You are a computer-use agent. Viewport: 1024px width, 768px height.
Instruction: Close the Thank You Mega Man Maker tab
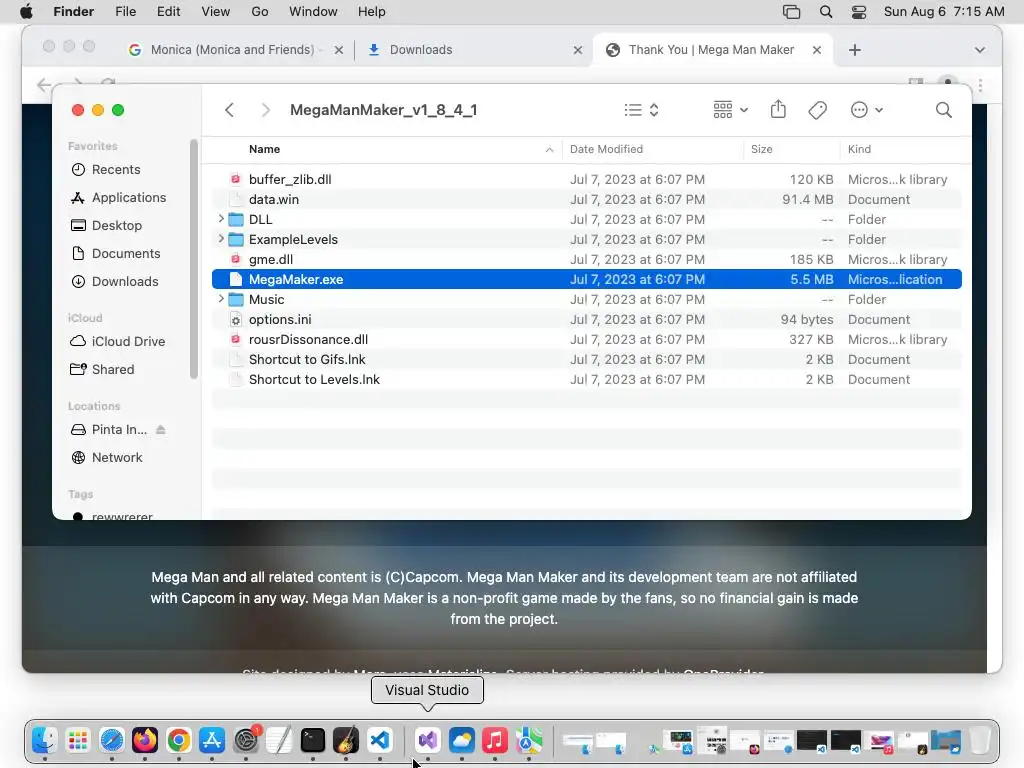tap(816, 50)
